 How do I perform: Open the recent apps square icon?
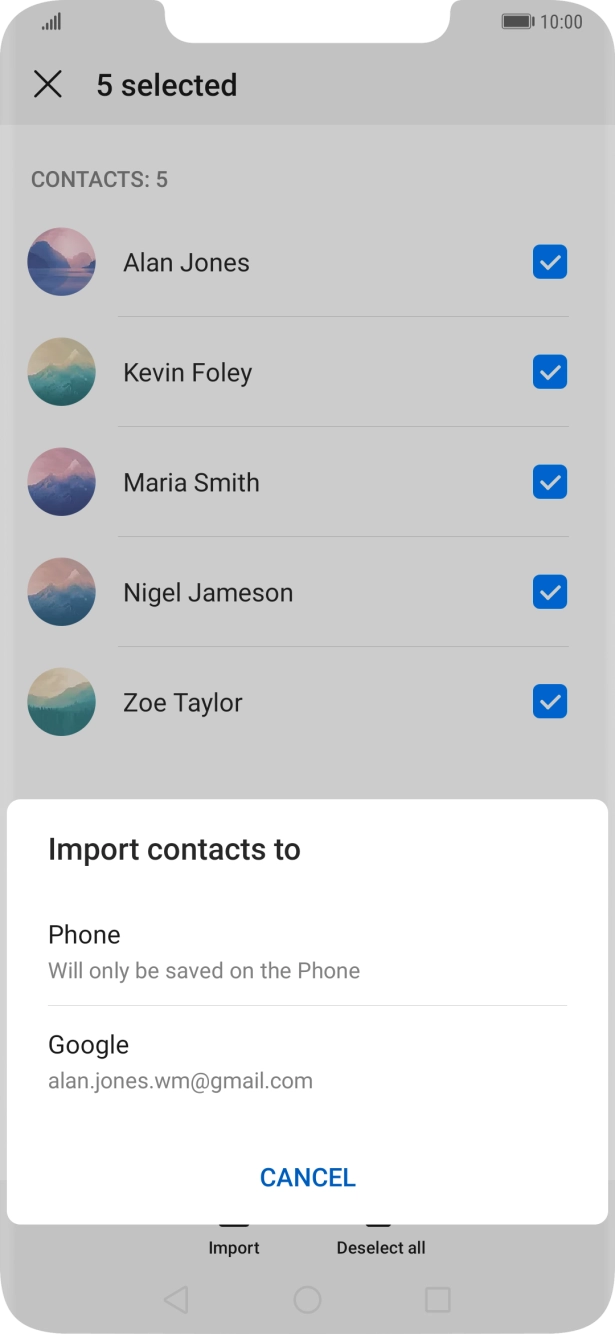click(x=437, y=1299)
